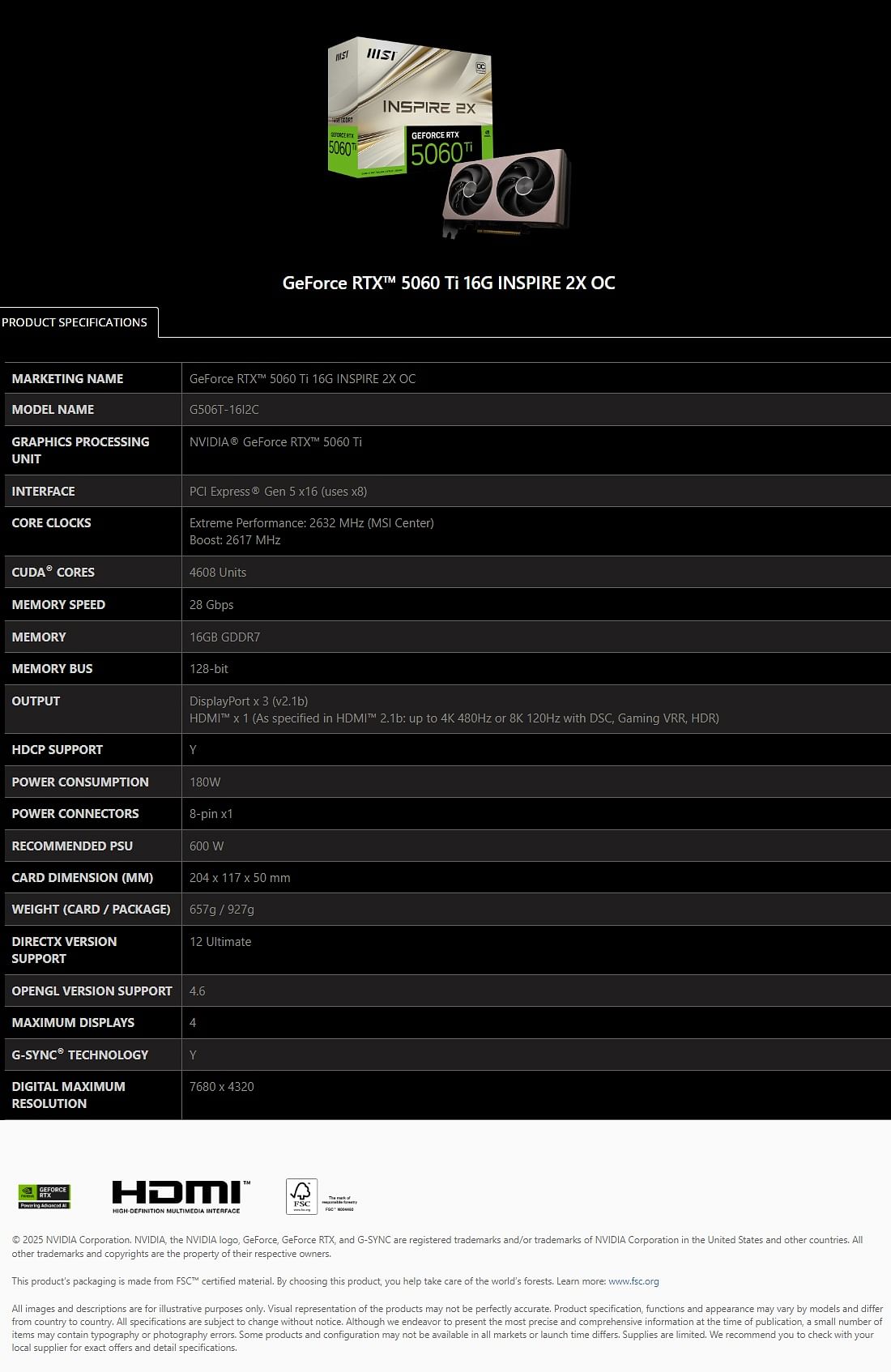Click the FSC forest certification logo
The height and width of the screenshot is (1372, 891).
click(x=322, y=1196)
